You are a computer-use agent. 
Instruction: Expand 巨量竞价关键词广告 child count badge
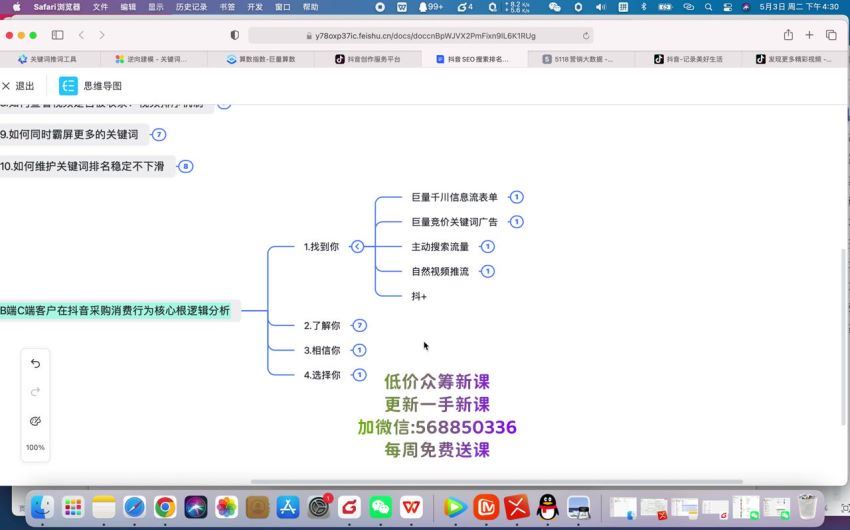(516, 222)
